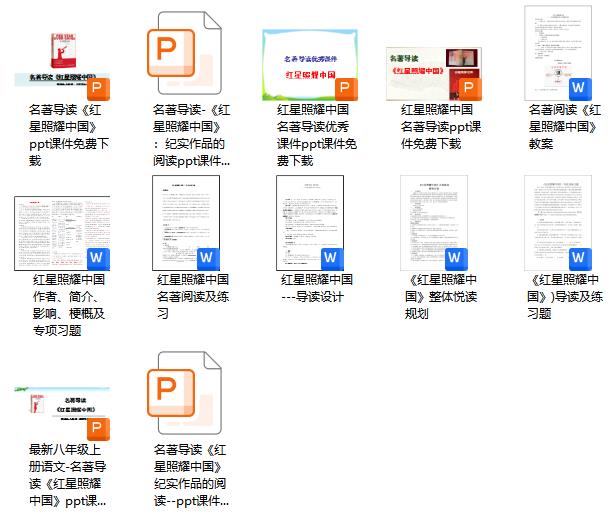
Task: Open the 红星照耀中国名著导读ppt课件免费下载 slide thumbnail
Action: (x=432, y=72)
